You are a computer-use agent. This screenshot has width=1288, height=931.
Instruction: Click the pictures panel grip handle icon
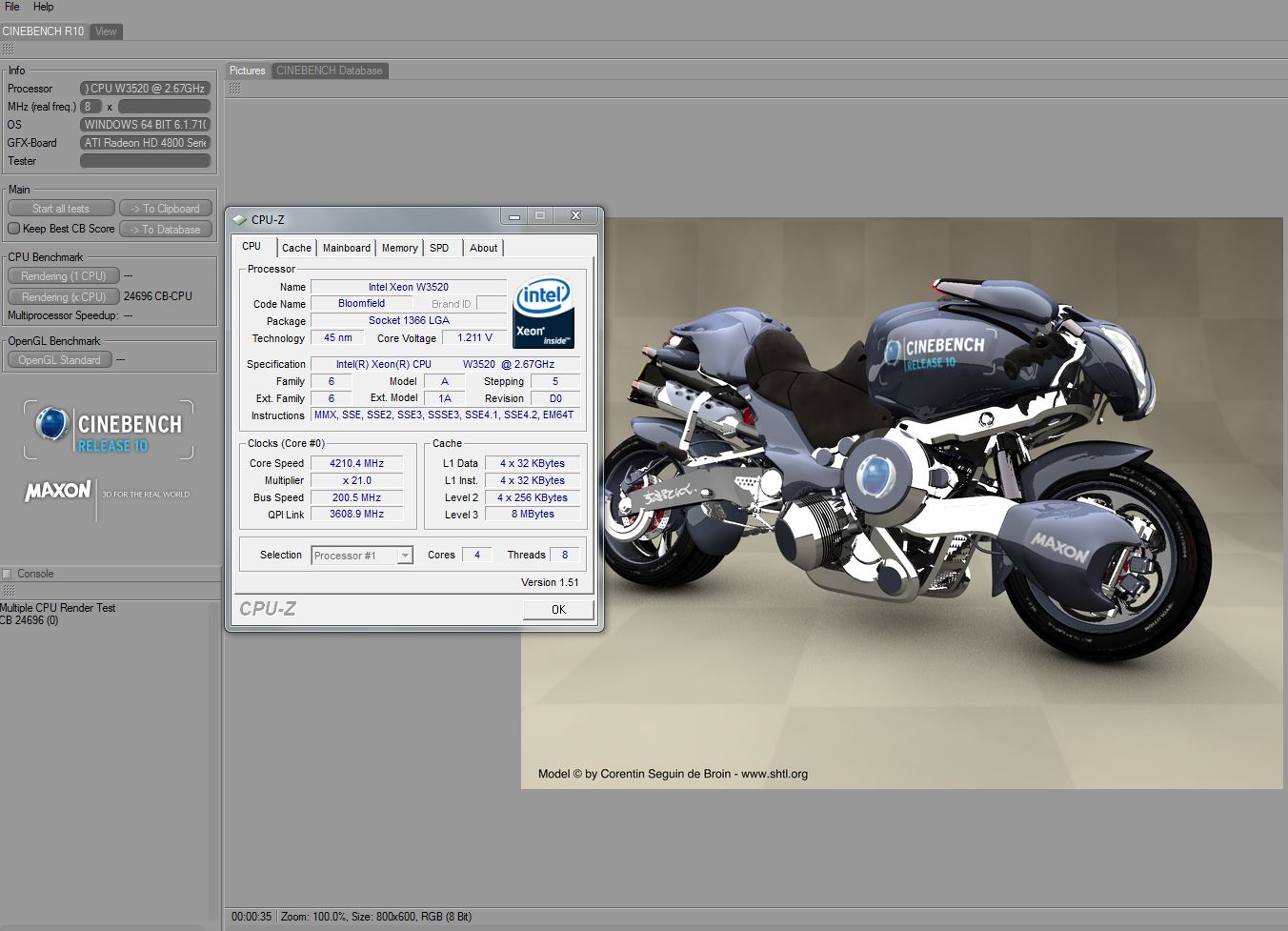(x=234, y=89)
